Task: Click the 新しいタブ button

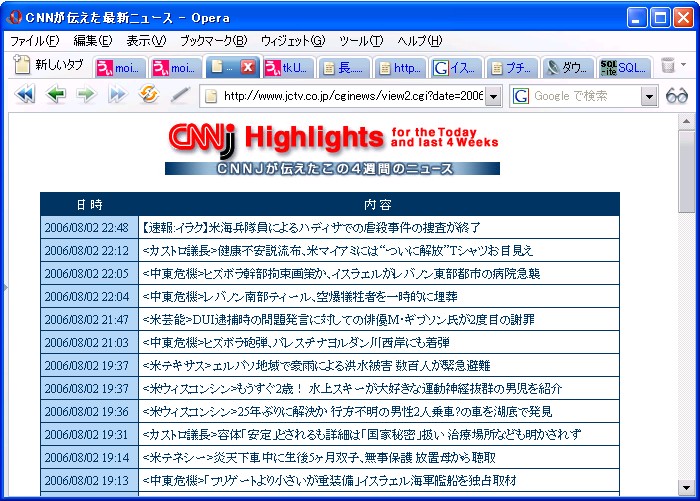Action: [x=48, y=65]
